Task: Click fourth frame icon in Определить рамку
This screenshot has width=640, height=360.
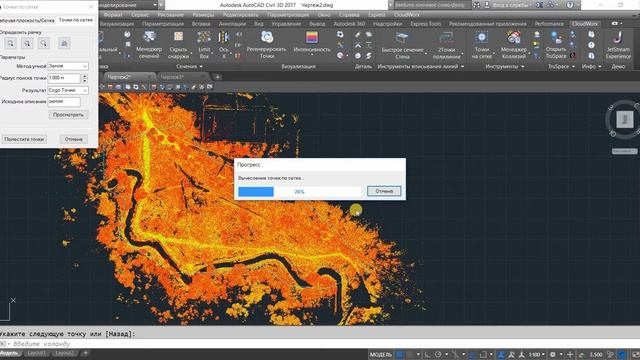Action: [x=64, y=43]
